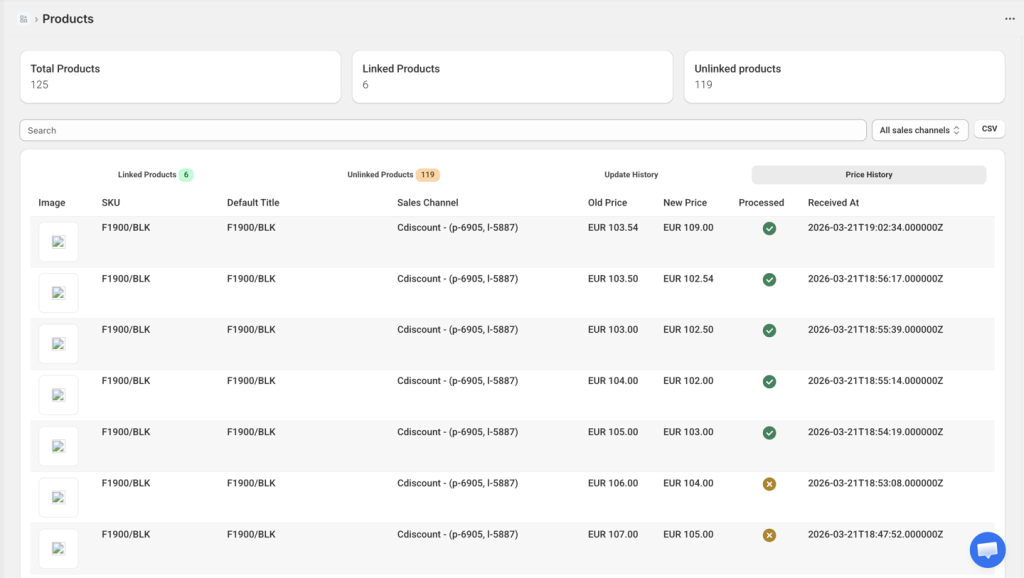Click the New Price column header
The image size is (1024, 578).
tap(684, 203)
